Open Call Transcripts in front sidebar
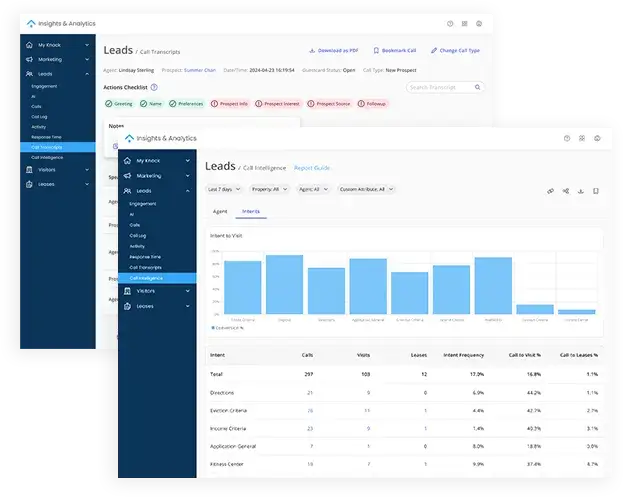The height and width of the screenshot is (497, 623). click(x=145, y=268)
